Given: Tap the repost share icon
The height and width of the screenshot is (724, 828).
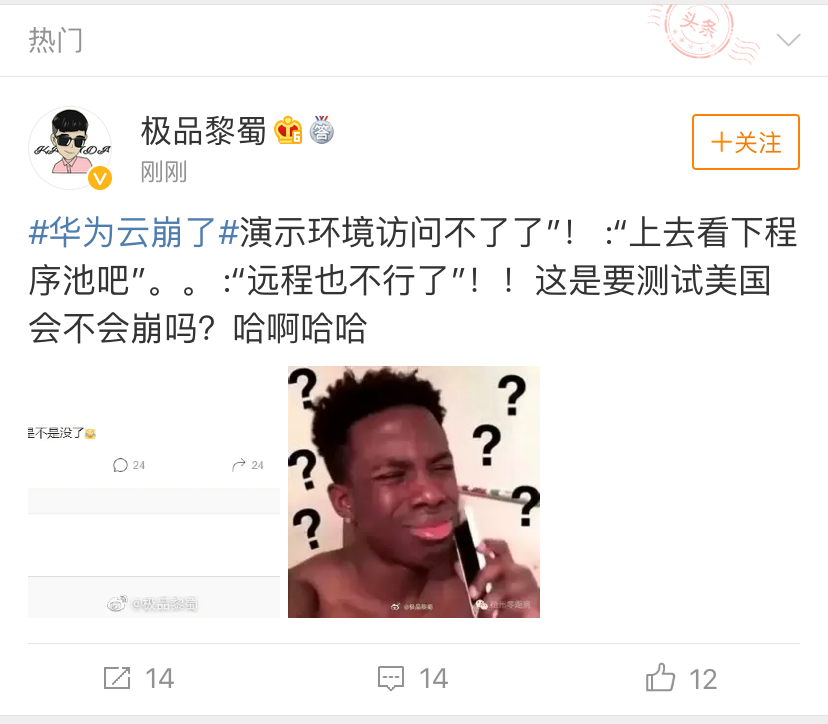Looking at the screenshot, I should coord(117,678).
